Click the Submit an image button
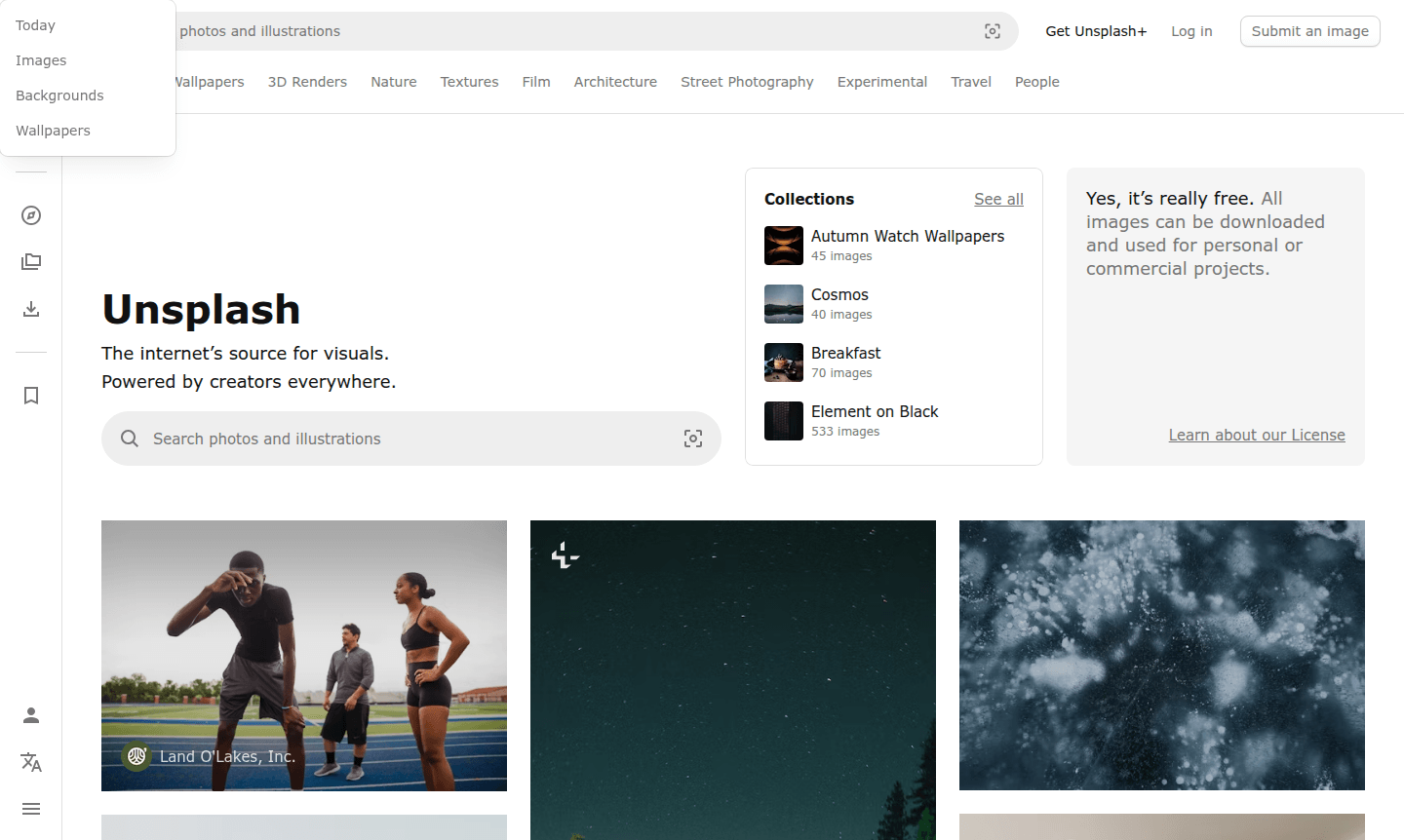The image size is (1404, 840). [1309, 31]
